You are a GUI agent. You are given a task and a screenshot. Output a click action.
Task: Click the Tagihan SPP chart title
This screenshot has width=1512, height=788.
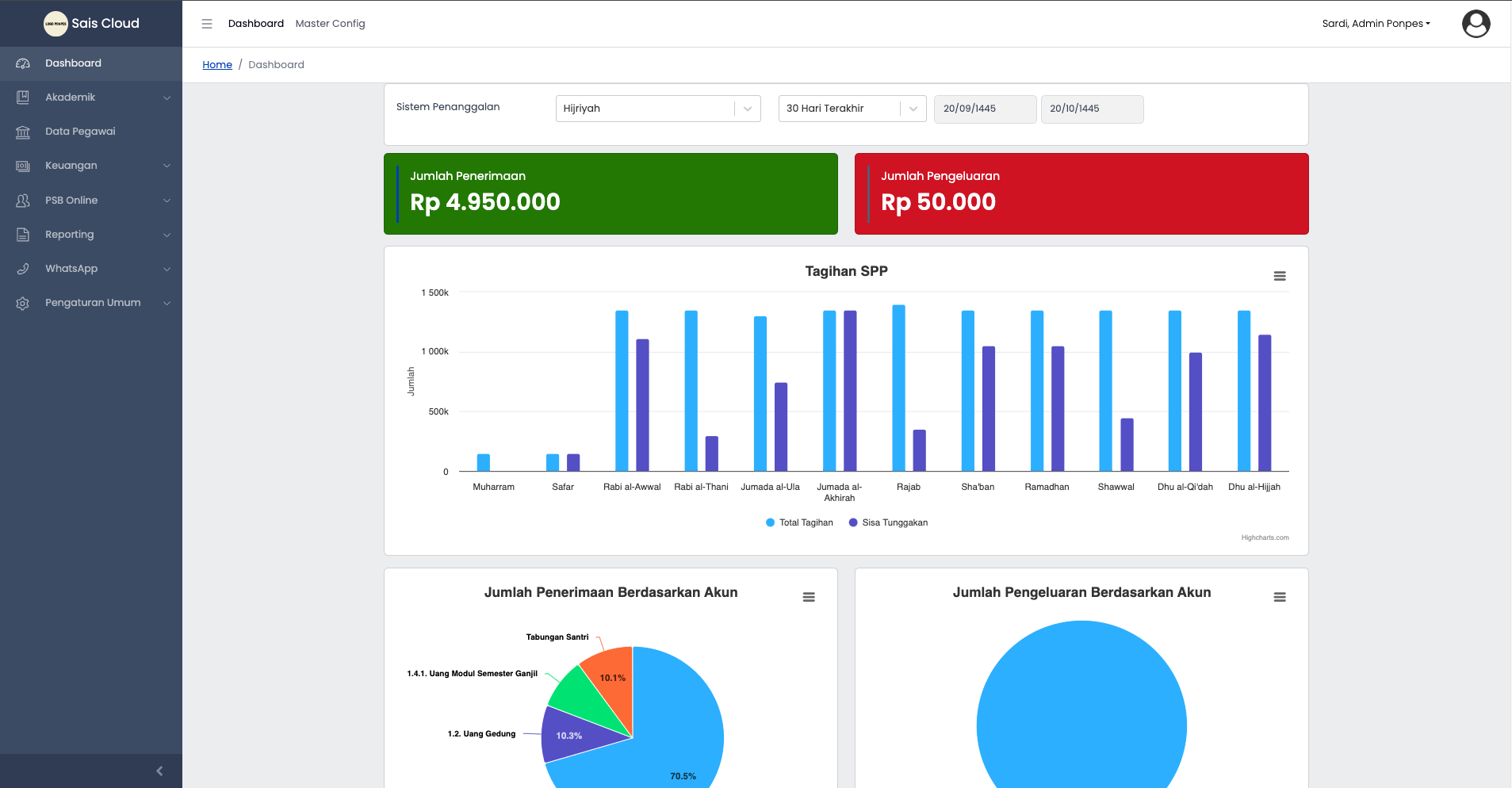[846, 271]
